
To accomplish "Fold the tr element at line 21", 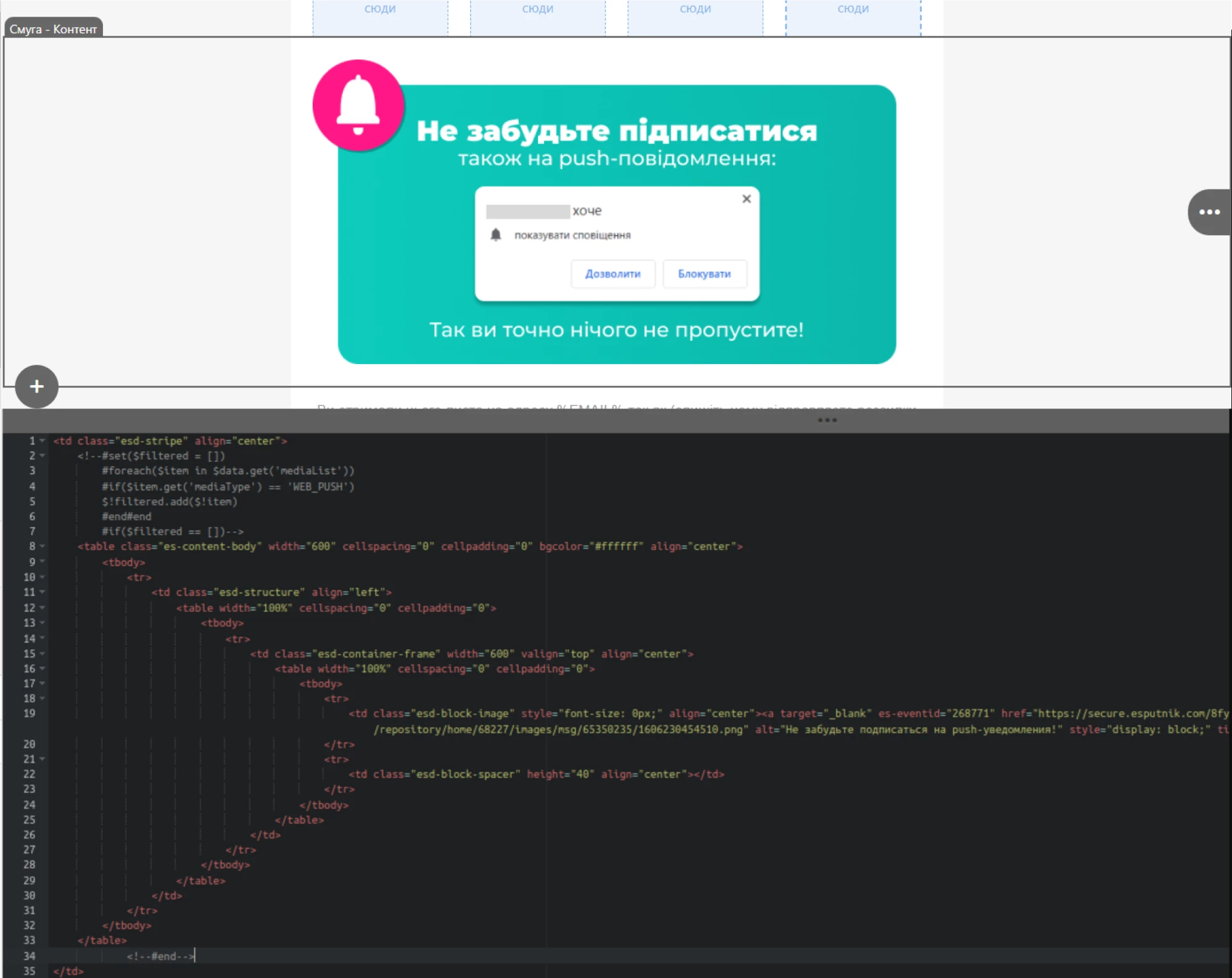I will click(x=43, y=759).
